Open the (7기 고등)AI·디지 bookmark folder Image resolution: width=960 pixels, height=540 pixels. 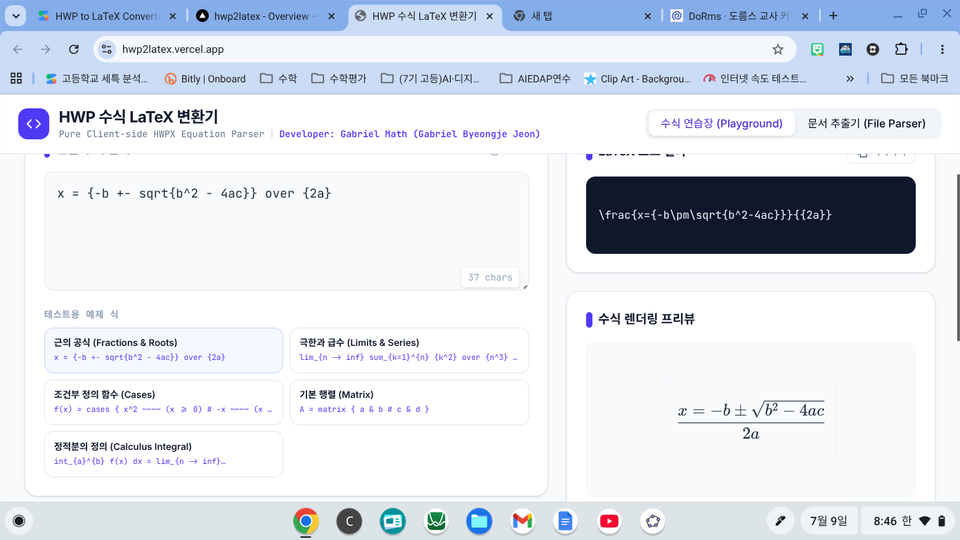point(430,78)
